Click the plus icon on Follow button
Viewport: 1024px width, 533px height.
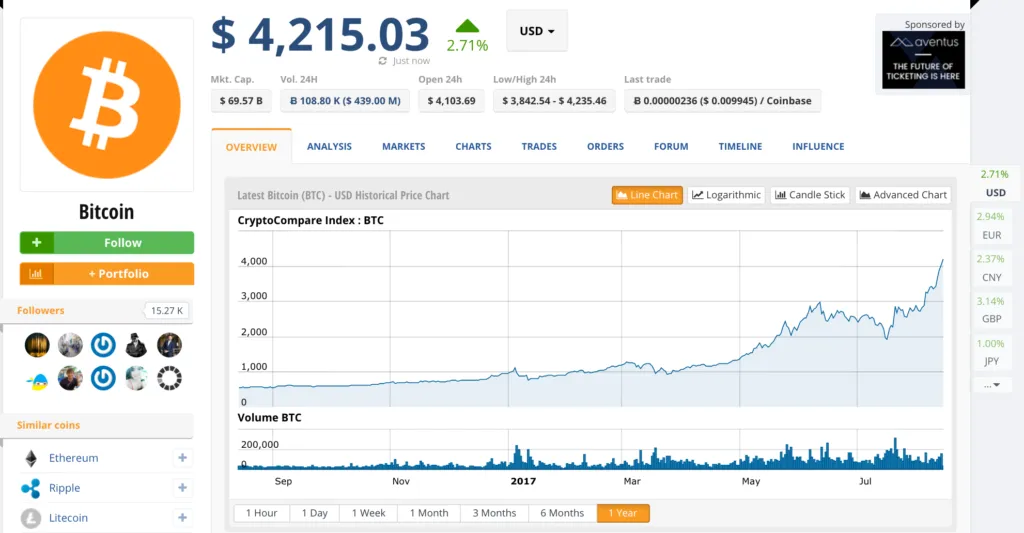37,242
